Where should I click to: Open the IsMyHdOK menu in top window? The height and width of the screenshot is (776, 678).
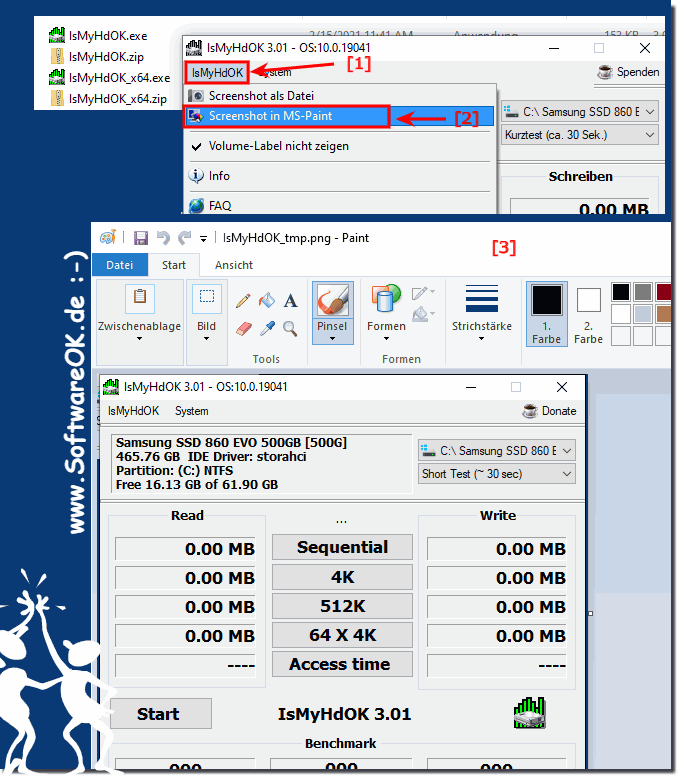[217, 73]
